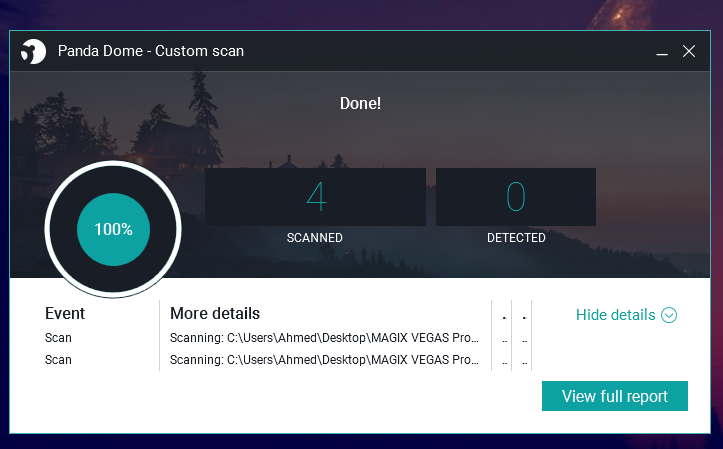
Task: Select the second Scan event row
Action: 58,360
